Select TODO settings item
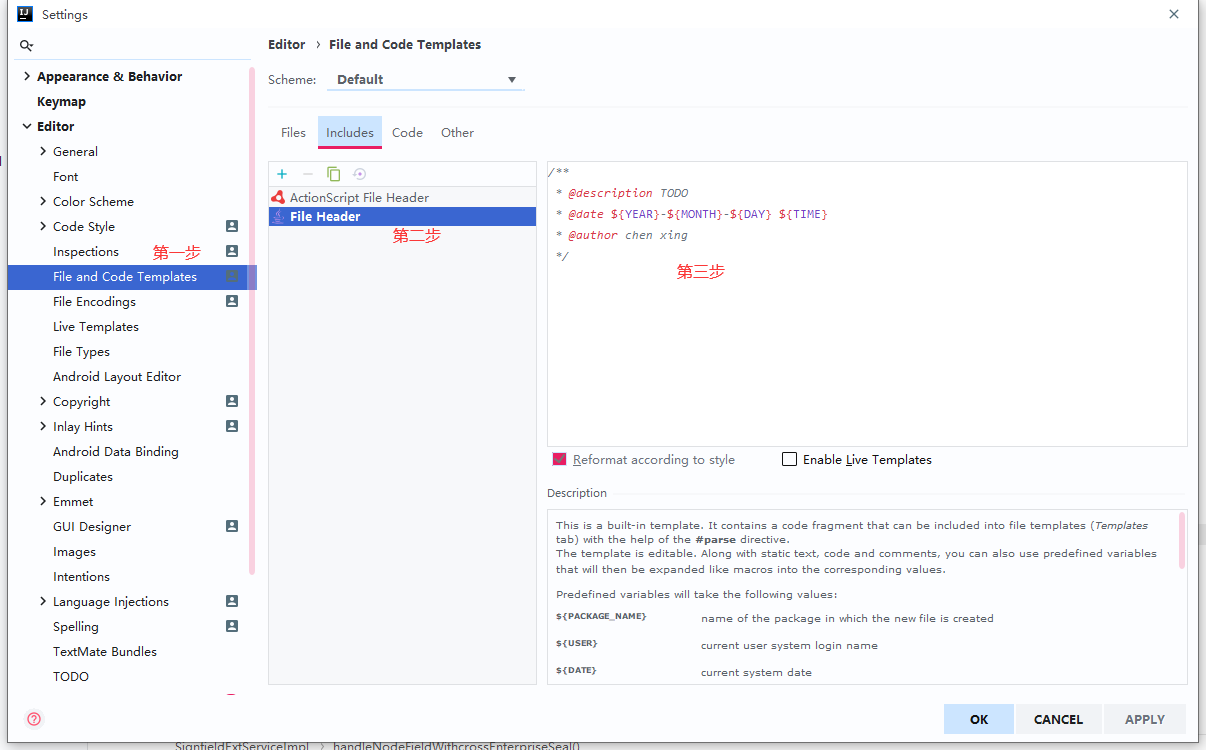 tap(71, 676)
